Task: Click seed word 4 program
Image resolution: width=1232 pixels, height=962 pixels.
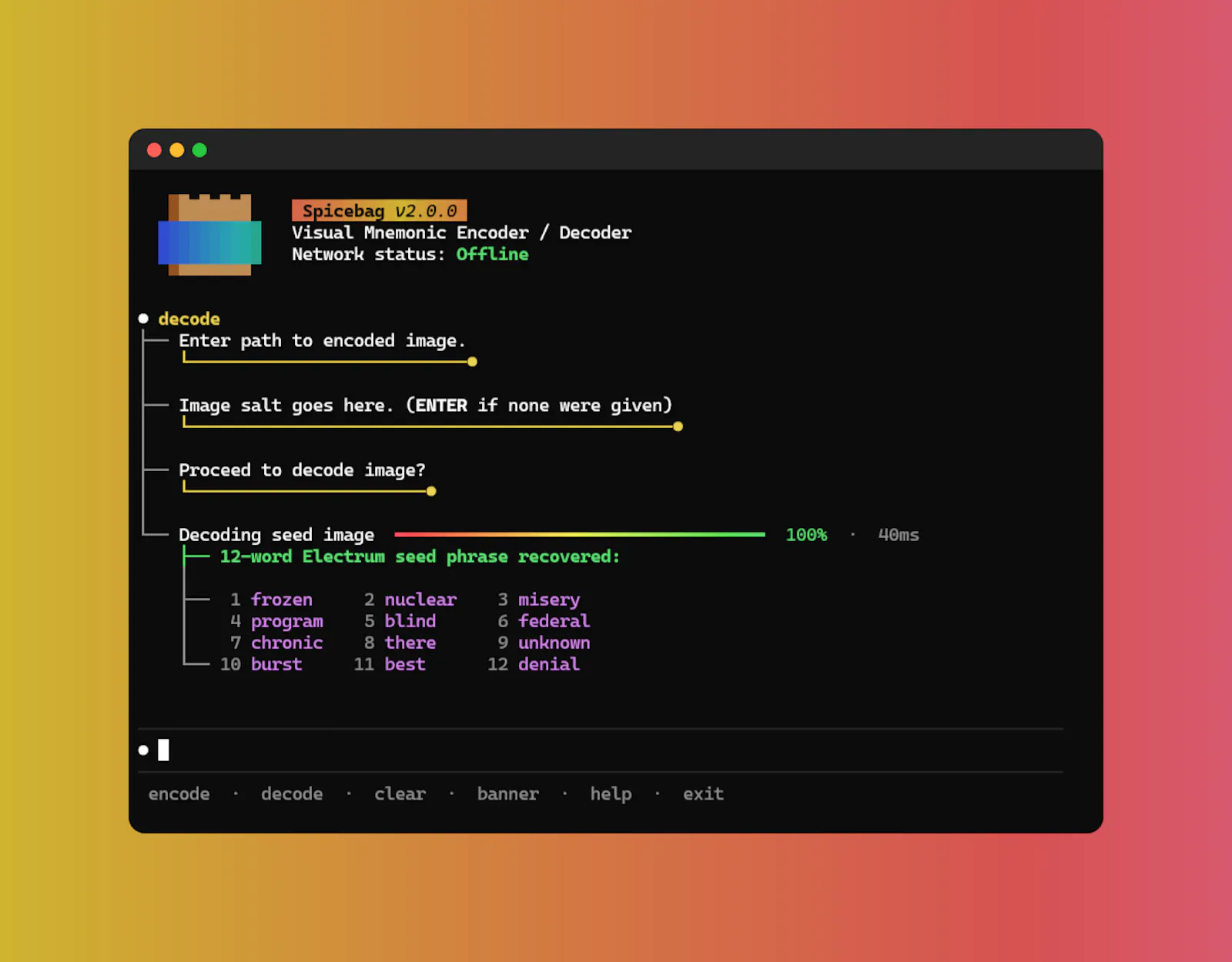Action: [287, 621]
